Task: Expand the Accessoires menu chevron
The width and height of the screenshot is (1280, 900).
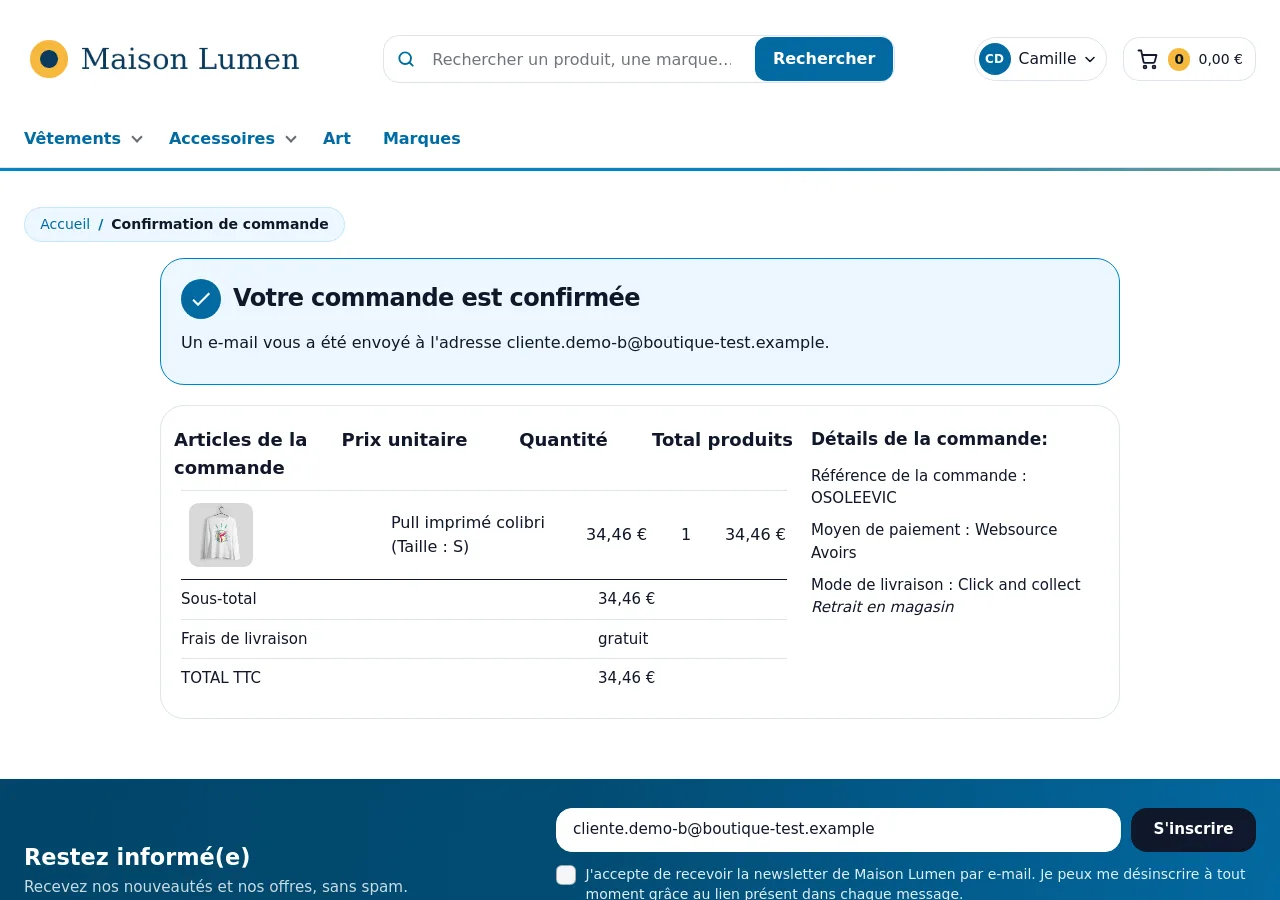Action: tap(291, 139)
